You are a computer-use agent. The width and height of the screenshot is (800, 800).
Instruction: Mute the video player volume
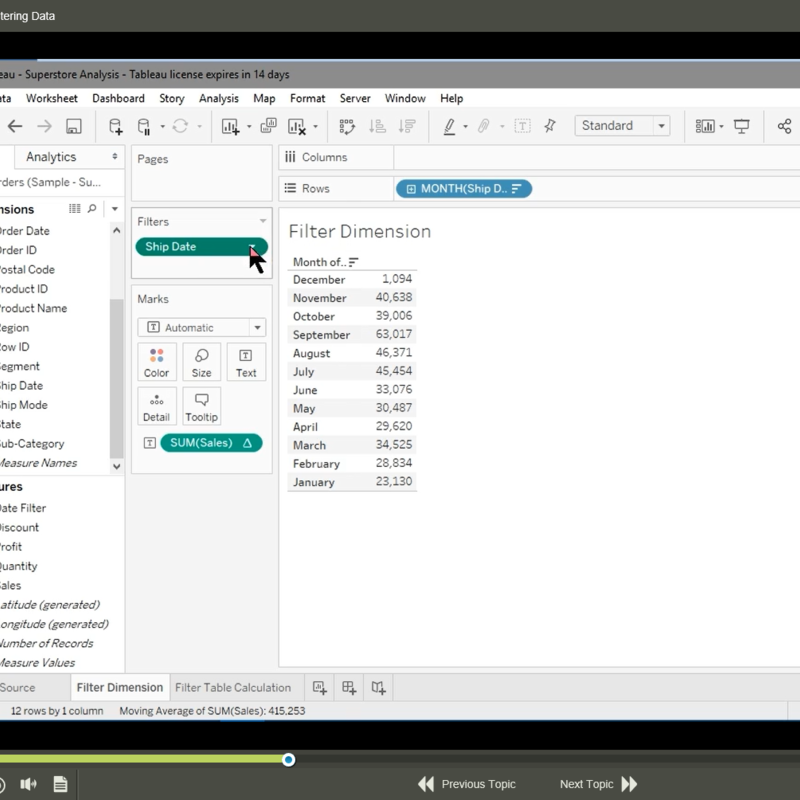click(x=28, y=784)
